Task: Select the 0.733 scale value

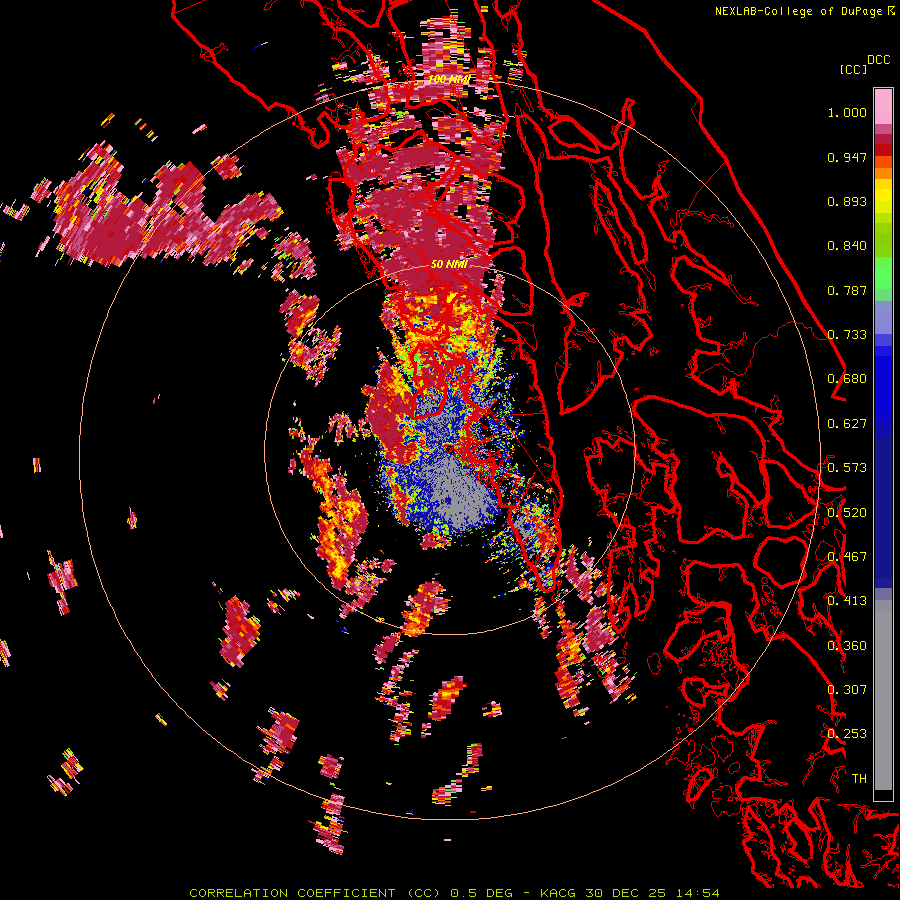Action: (x=847, y=335)
